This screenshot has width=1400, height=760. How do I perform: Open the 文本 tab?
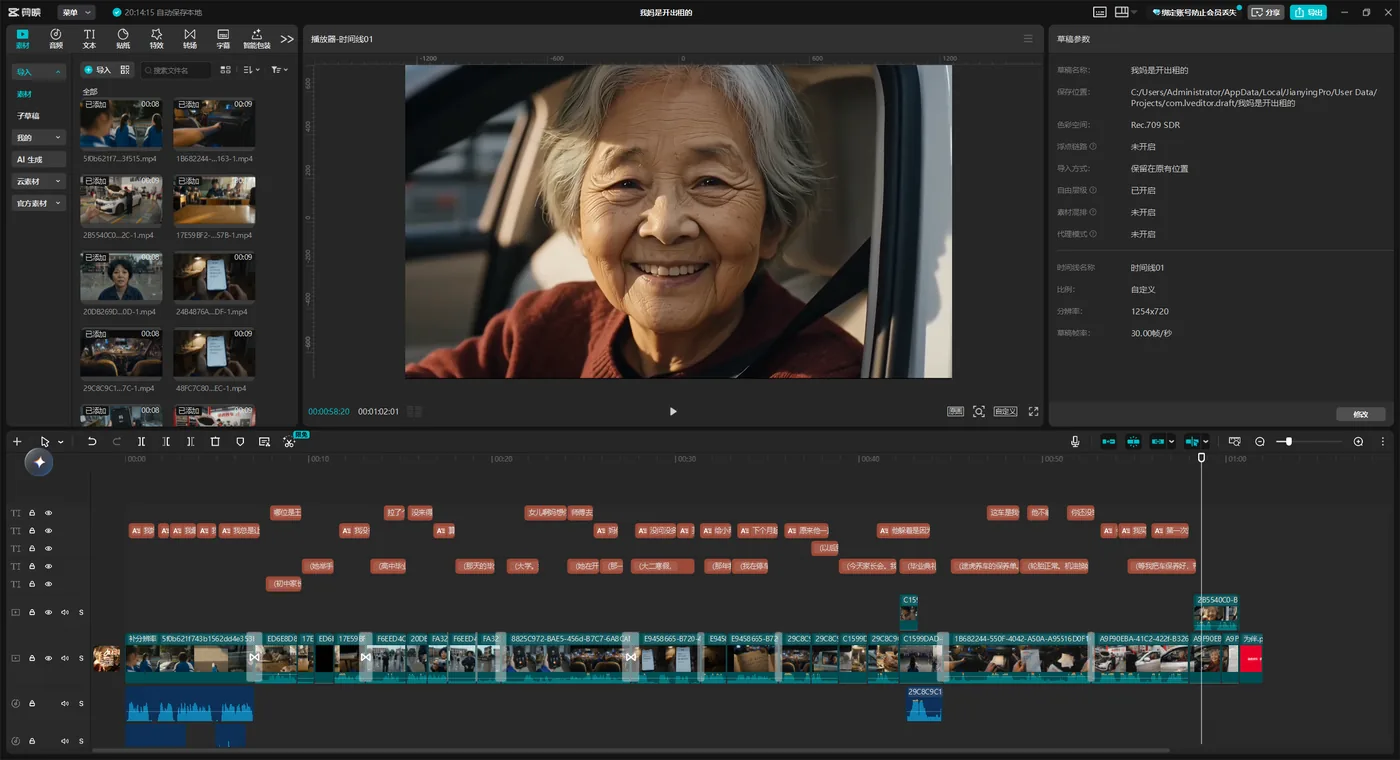pyautogui.click(x=89, y=39)
